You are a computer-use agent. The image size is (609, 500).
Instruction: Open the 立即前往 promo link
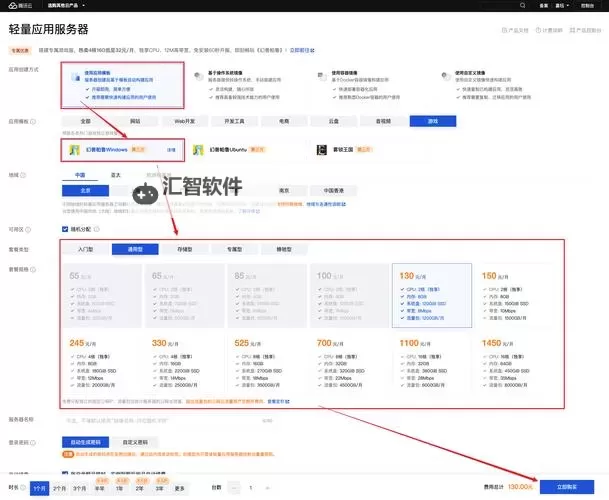[302, 50]
